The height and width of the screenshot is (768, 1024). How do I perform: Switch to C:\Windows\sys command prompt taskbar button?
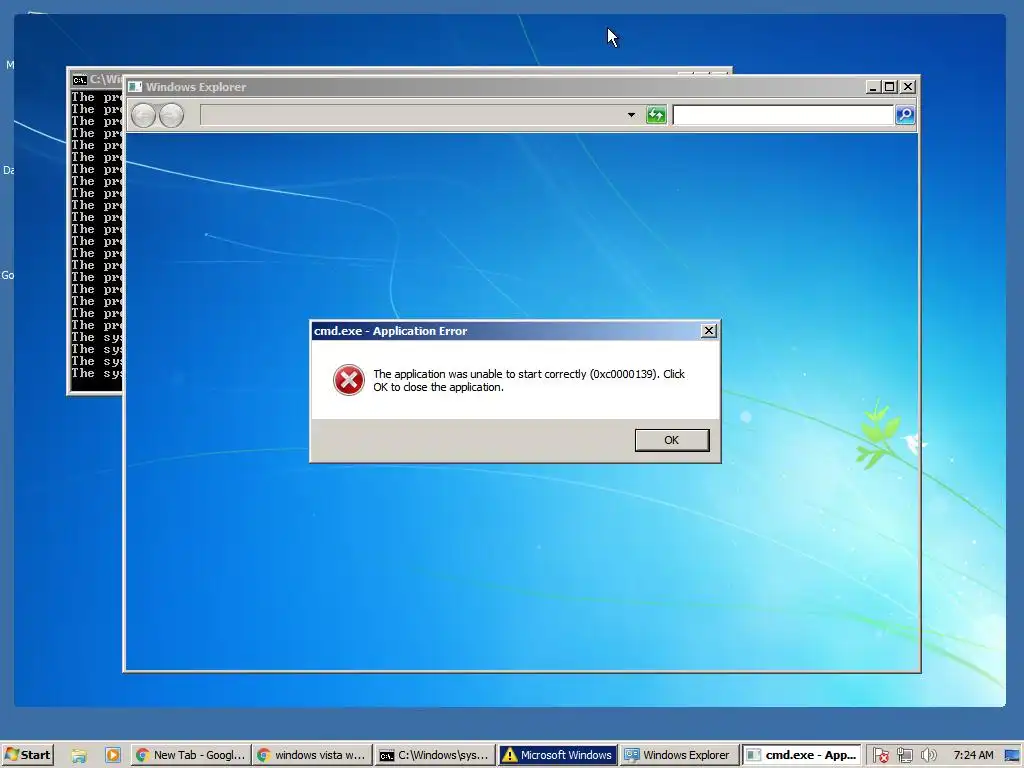(x=434, y=755)
